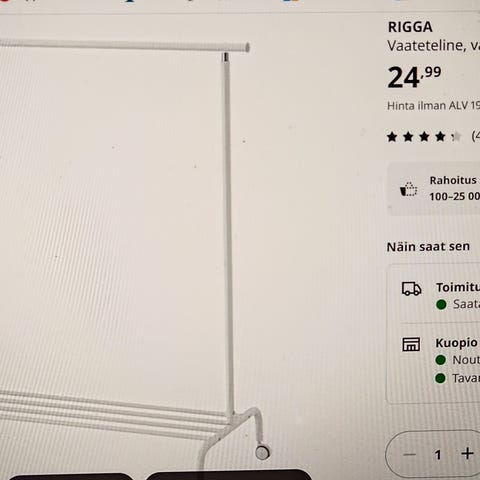
Task: Click the quantity field showing 1
Action: [x=438, y=455]
